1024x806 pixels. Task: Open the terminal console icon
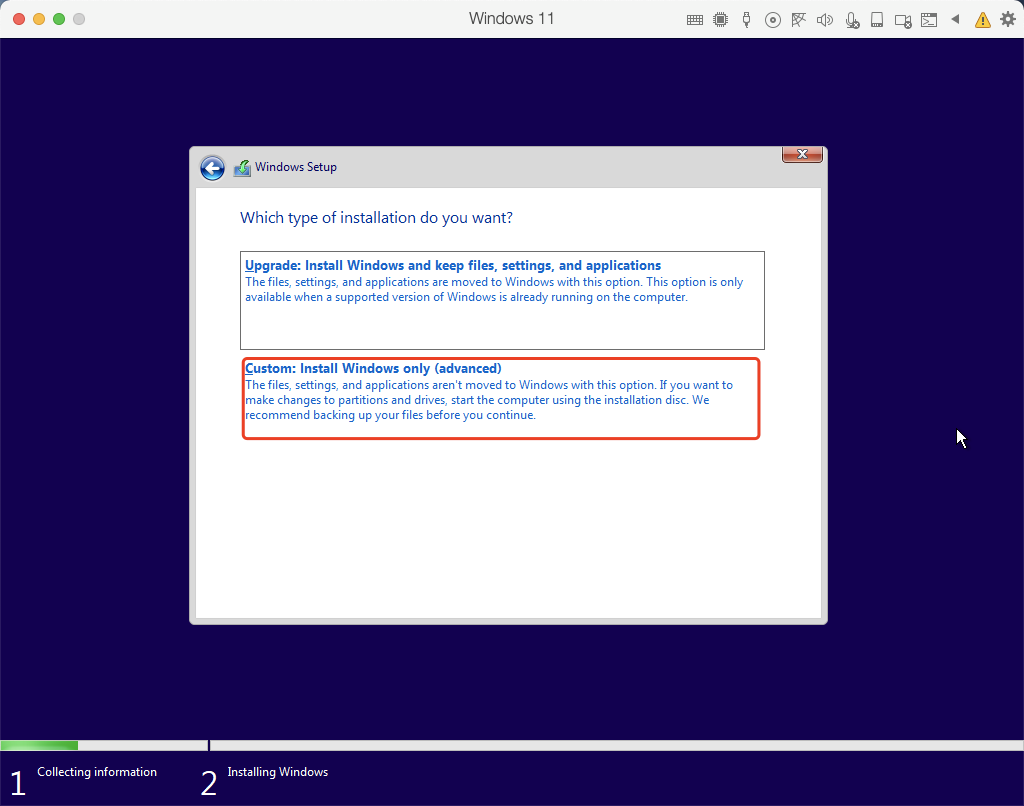coord(929,20)
